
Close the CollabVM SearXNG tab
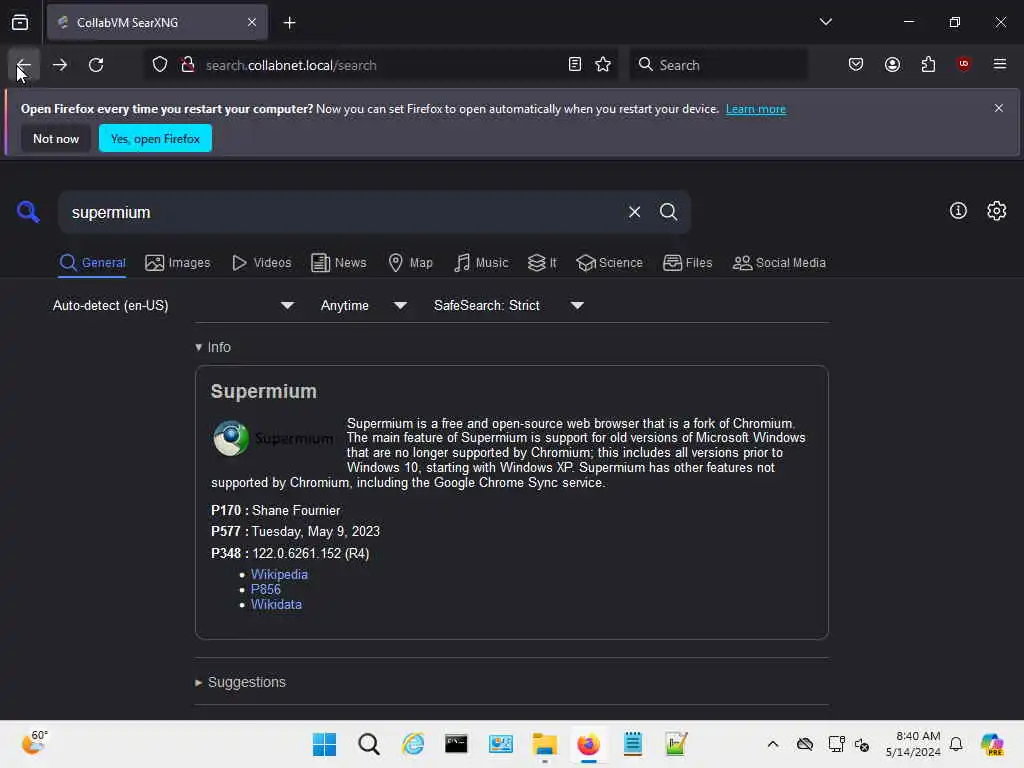[x=251, y=22]
